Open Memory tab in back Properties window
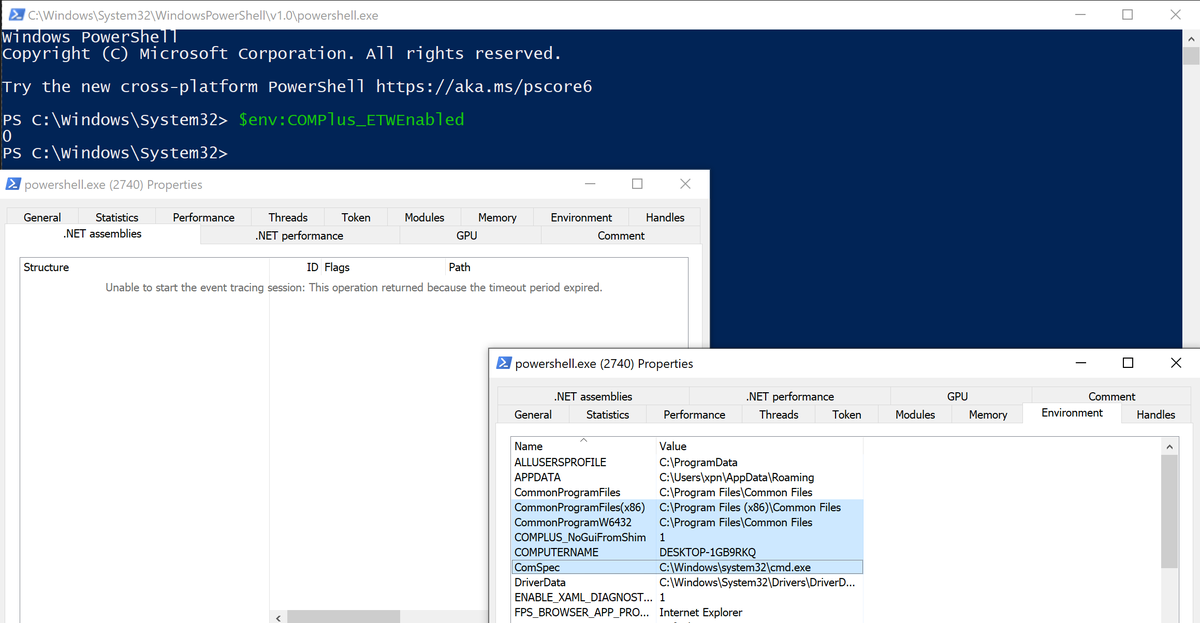Viewport: 1200px width, 623px height. pos(497,217)
